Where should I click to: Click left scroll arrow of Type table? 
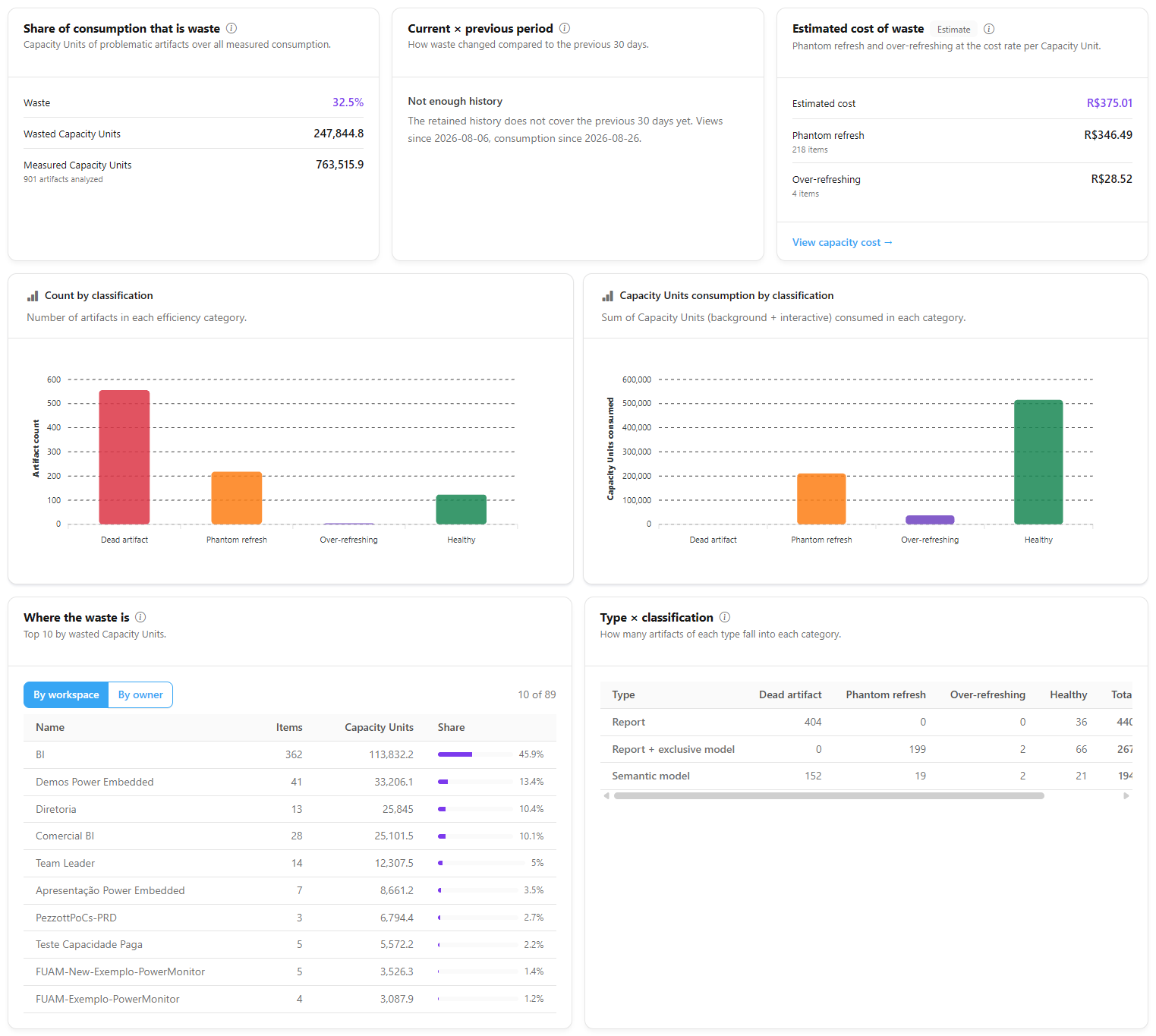point(606,796)
